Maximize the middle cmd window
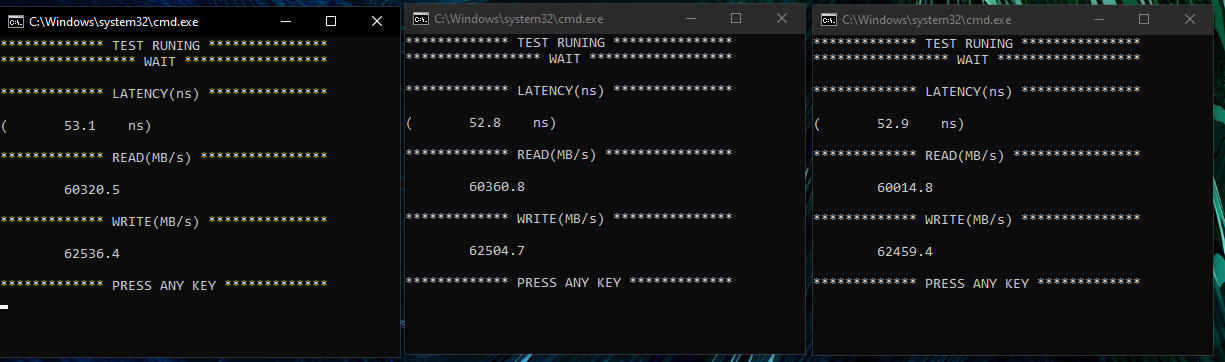This screenshot has width=1225, height=362. click(x=736, y=19)
